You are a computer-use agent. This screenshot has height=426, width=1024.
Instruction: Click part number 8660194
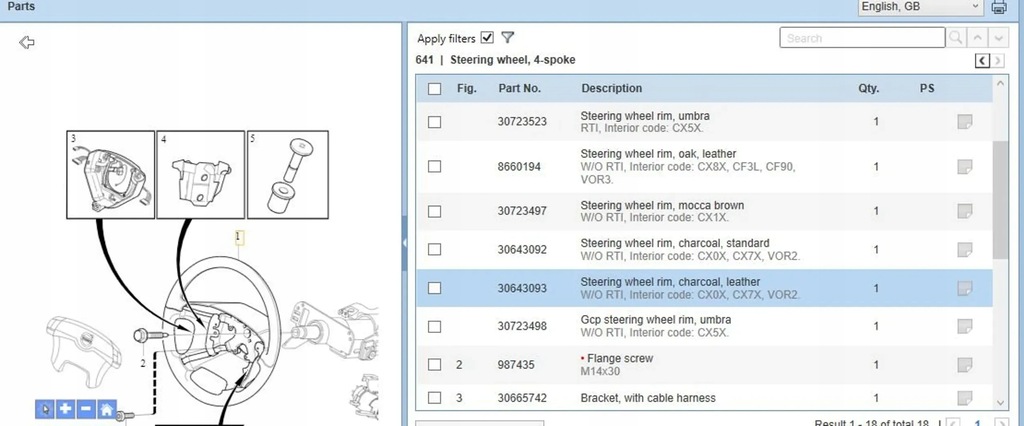[519, 167]
